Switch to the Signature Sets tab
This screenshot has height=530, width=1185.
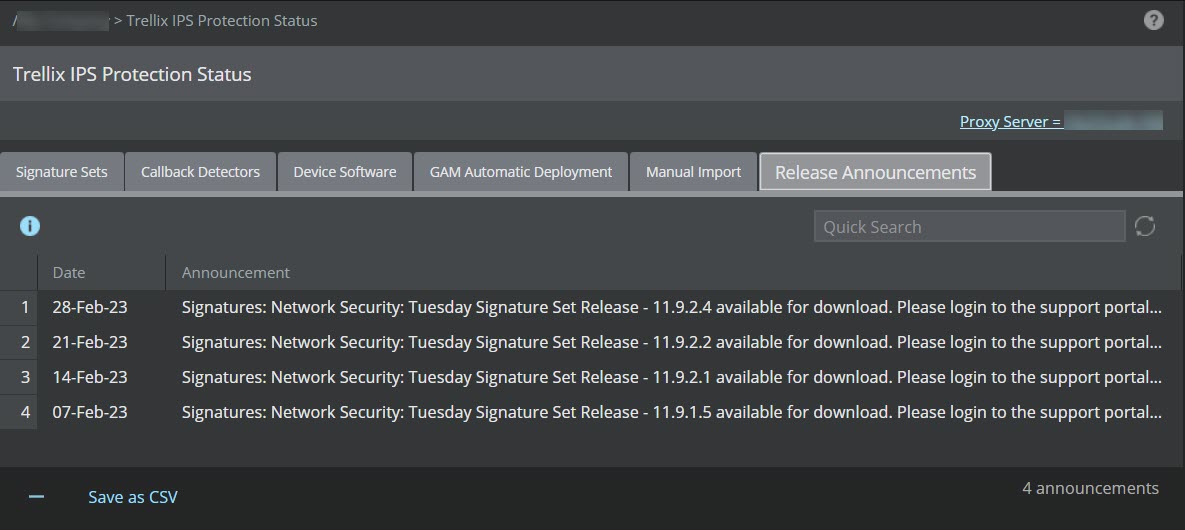click(x=62, y=172)
